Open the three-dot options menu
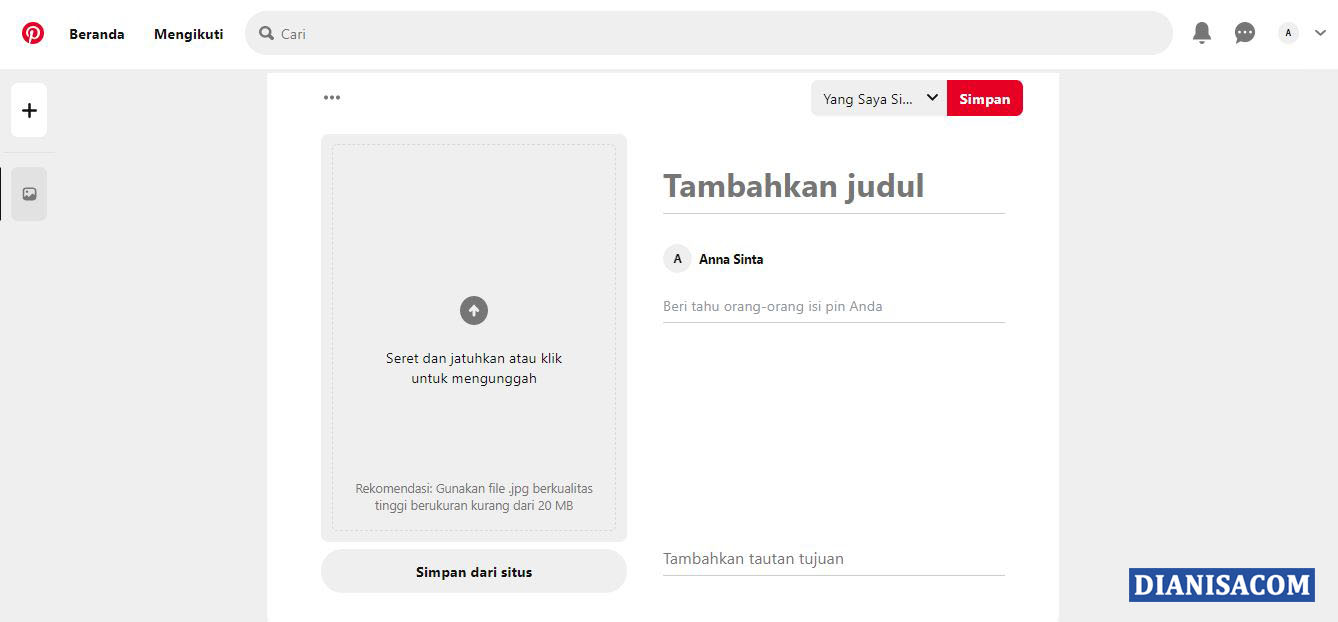 (x=331, y=97)
